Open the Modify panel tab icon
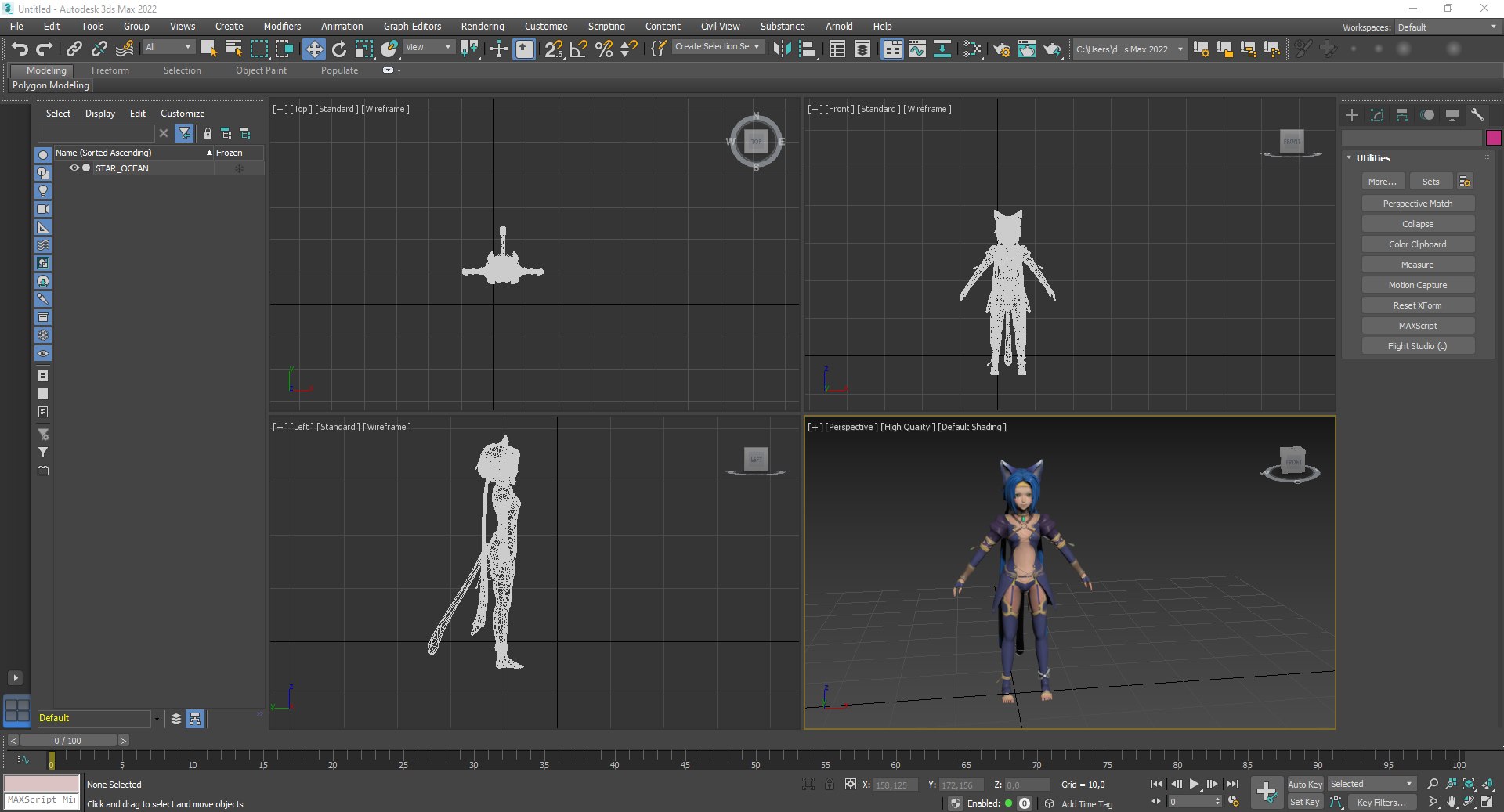1504x812 pixels. coord(1377,115)
